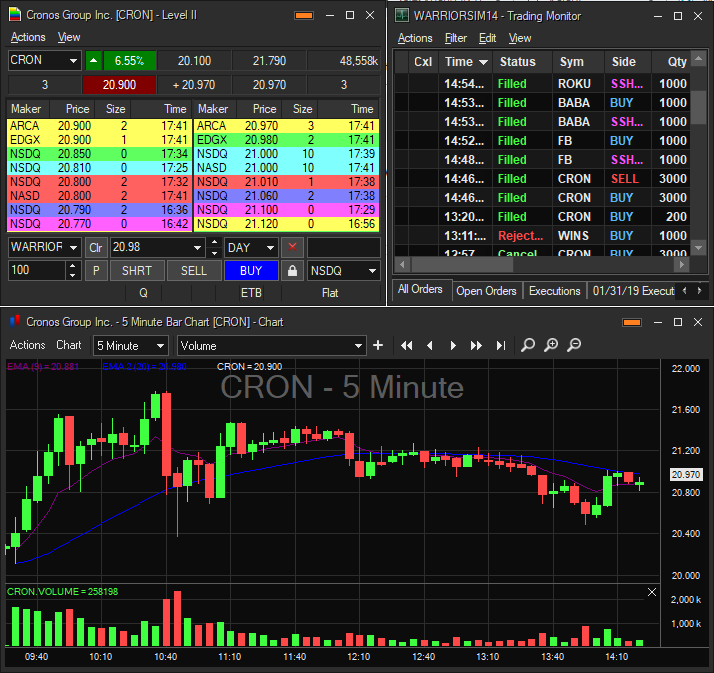Image resolution: width=714 pixels, height=673 pixels.
Task: Open the 01/31/19 Executions tab
Action: pos(633,291)
